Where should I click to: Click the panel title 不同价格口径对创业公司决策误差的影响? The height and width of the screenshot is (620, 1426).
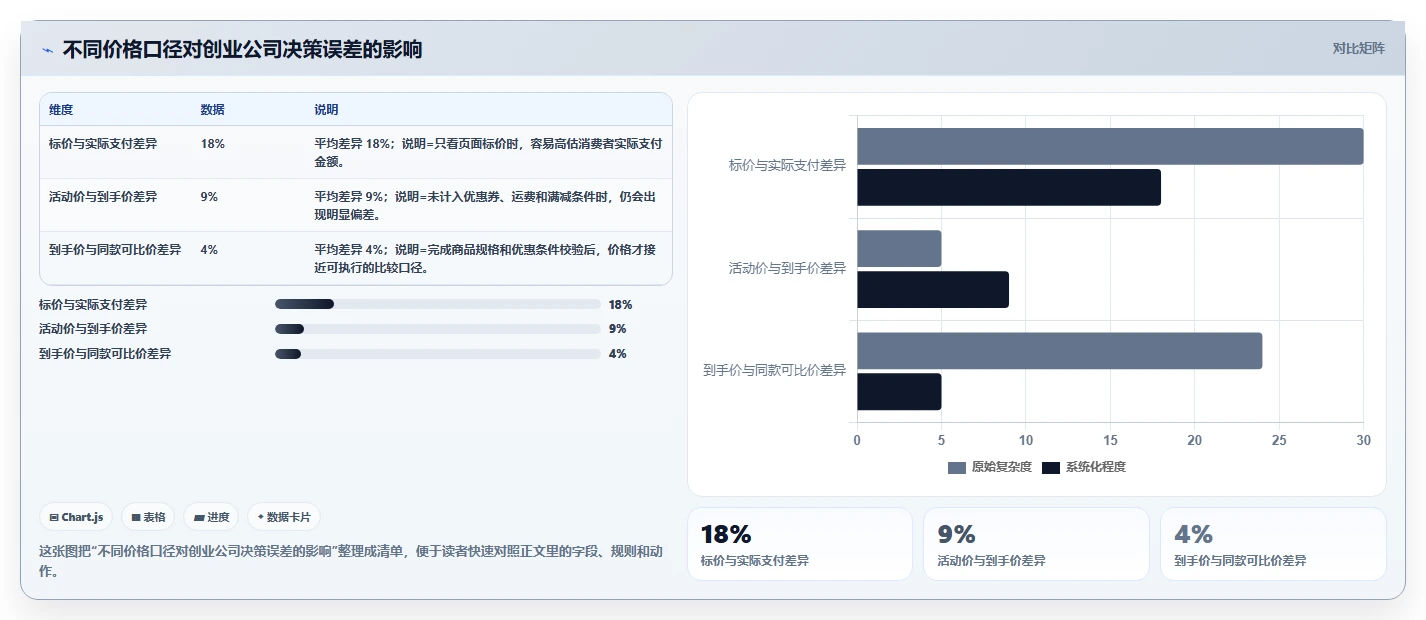pos(242,49)
